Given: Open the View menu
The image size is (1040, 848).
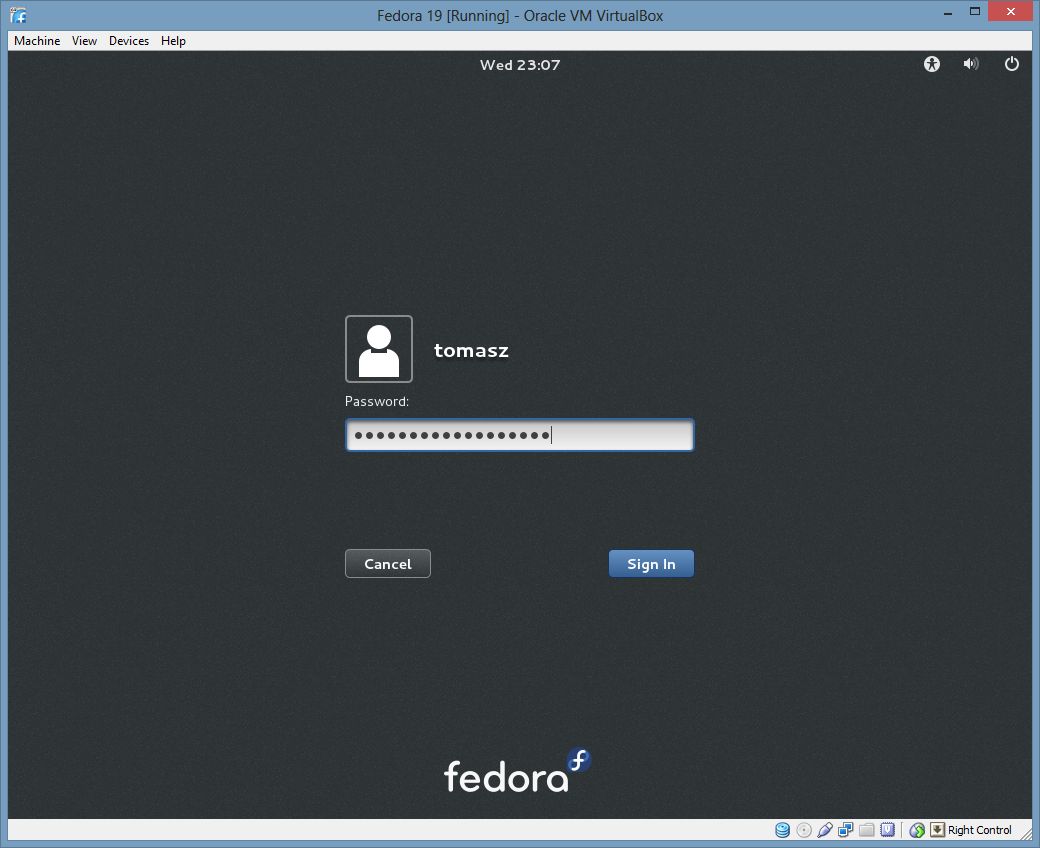Looking at the screenshot, I should tap(84, 41).
